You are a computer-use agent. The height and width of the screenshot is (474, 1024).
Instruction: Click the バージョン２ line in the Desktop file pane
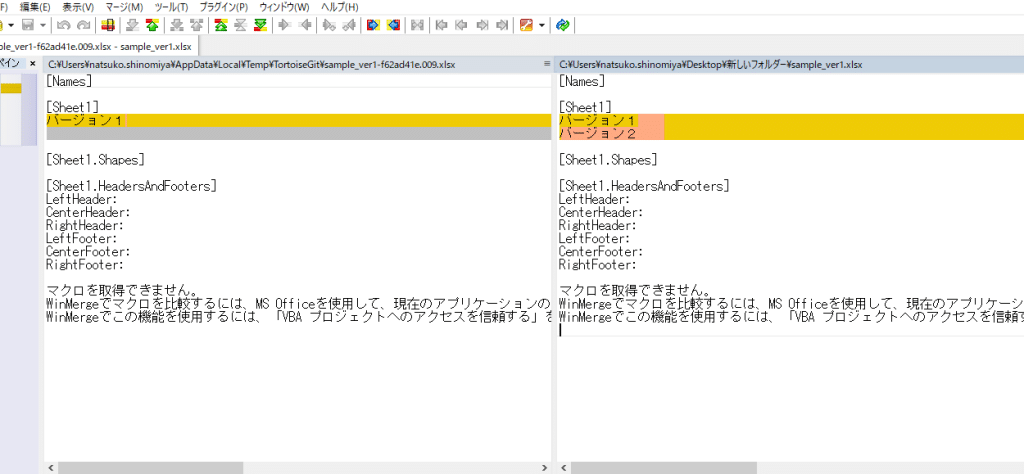(791, 133)
